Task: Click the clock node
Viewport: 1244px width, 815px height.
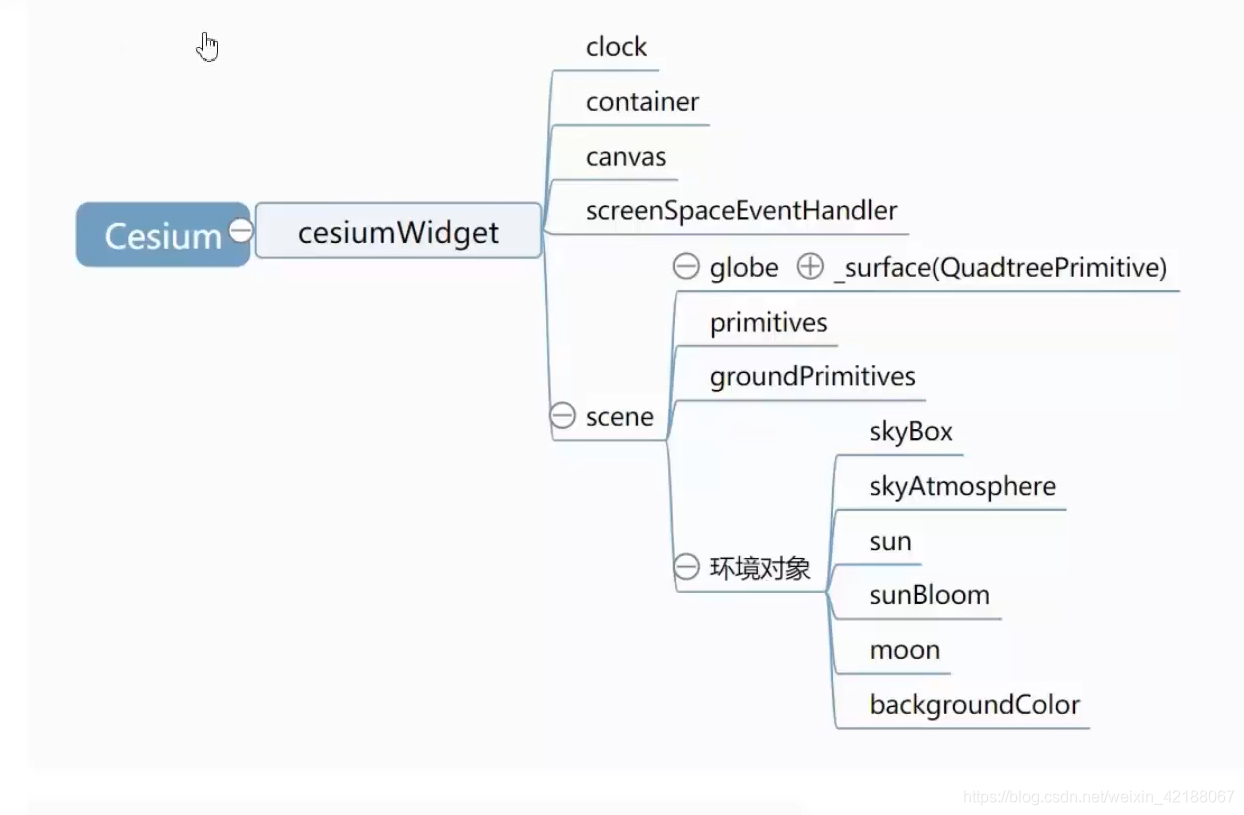Action: [x=616, y=47]
